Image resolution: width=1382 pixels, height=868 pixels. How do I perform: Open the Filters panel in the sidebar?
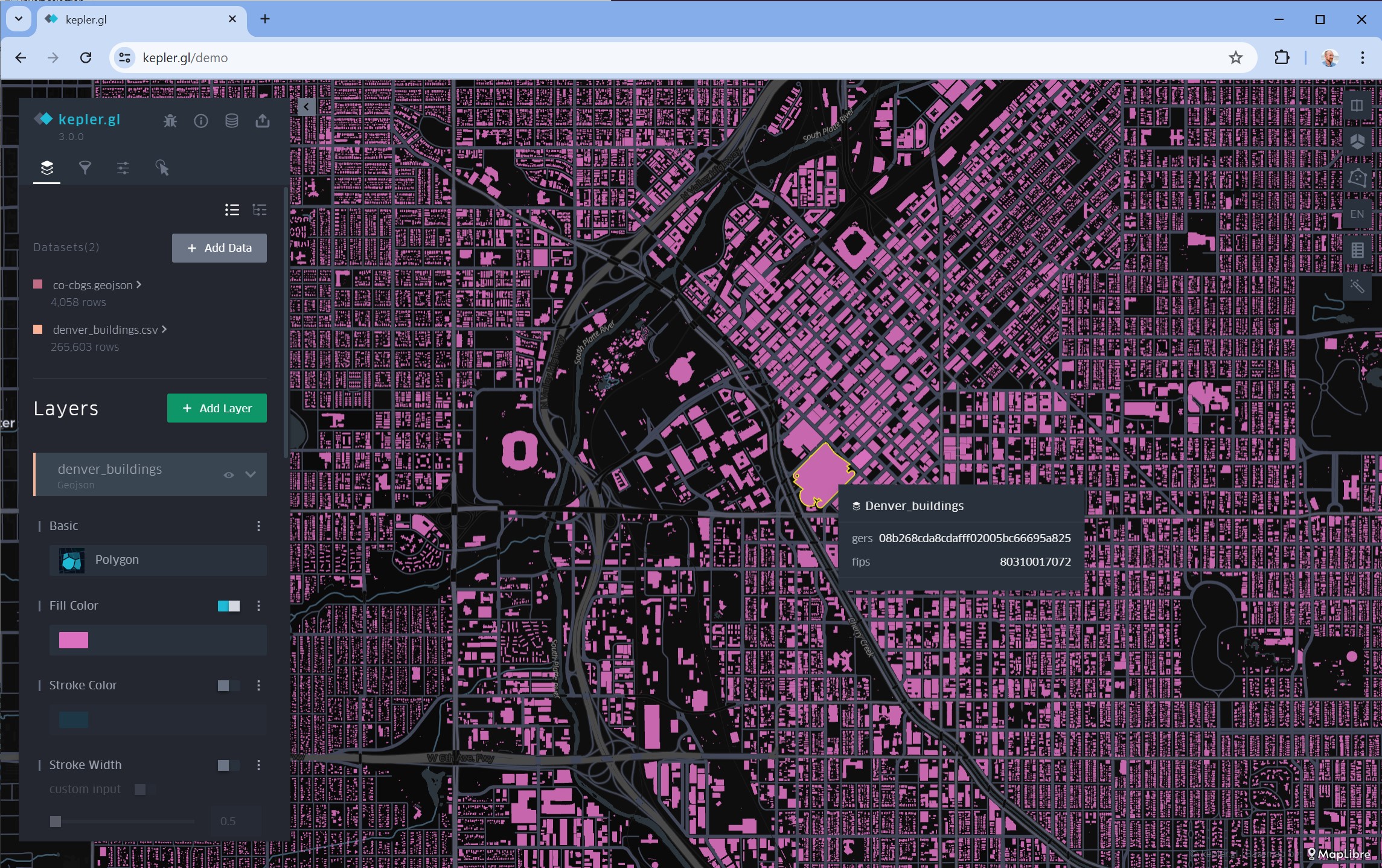pyautogui.click(x=85, y=168)
